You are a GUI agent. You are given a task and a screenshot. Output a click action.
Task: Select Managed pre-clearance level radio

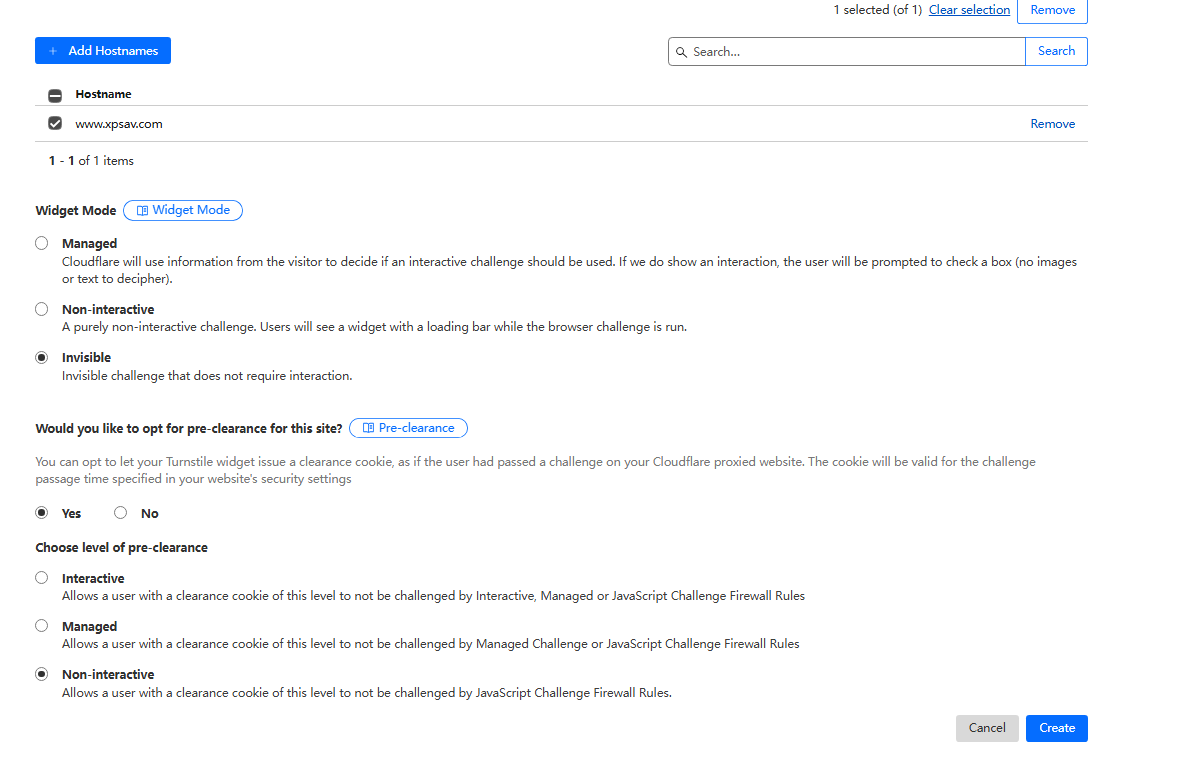point(41,626)
